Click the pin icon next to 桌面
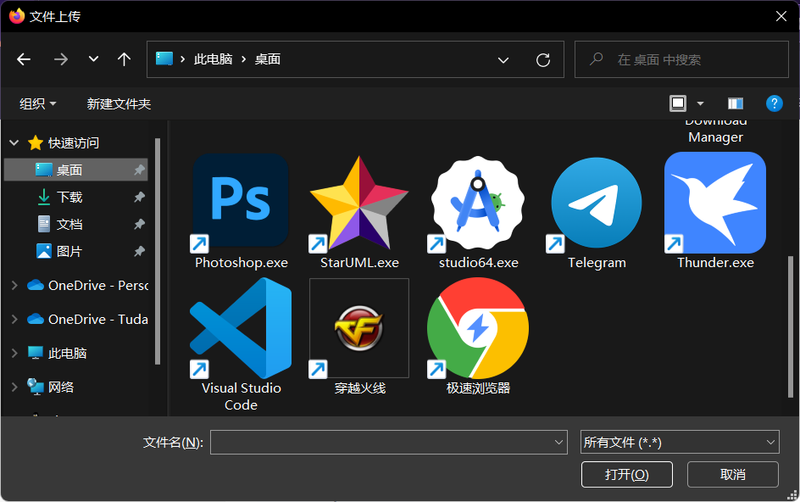 139,170
